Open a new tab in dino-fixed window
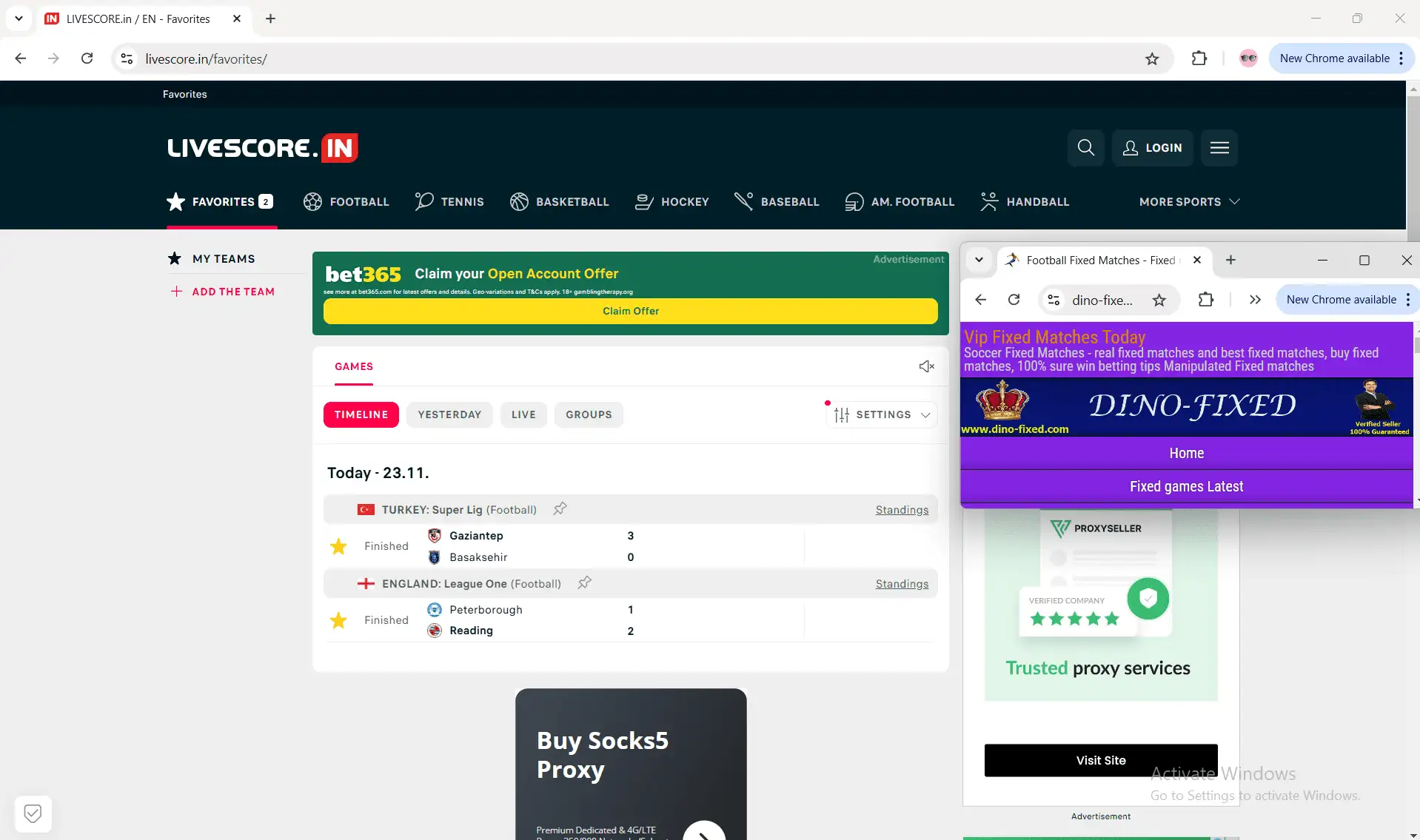Viewport: 1420px width, 840px height. (1230, 260)
